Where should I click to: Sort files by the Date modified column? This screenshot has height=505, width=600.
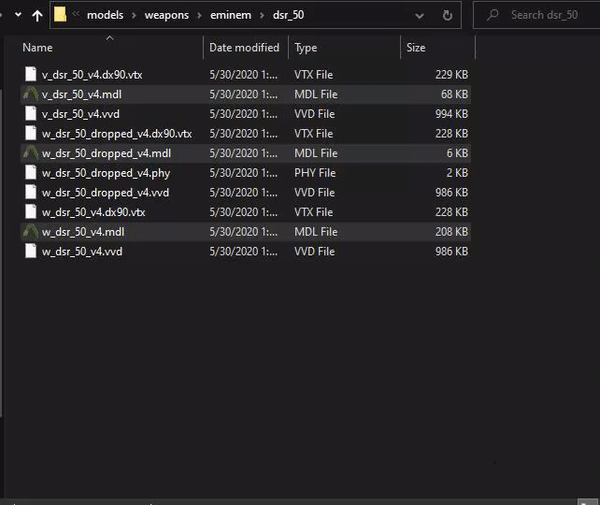point(245,48)
